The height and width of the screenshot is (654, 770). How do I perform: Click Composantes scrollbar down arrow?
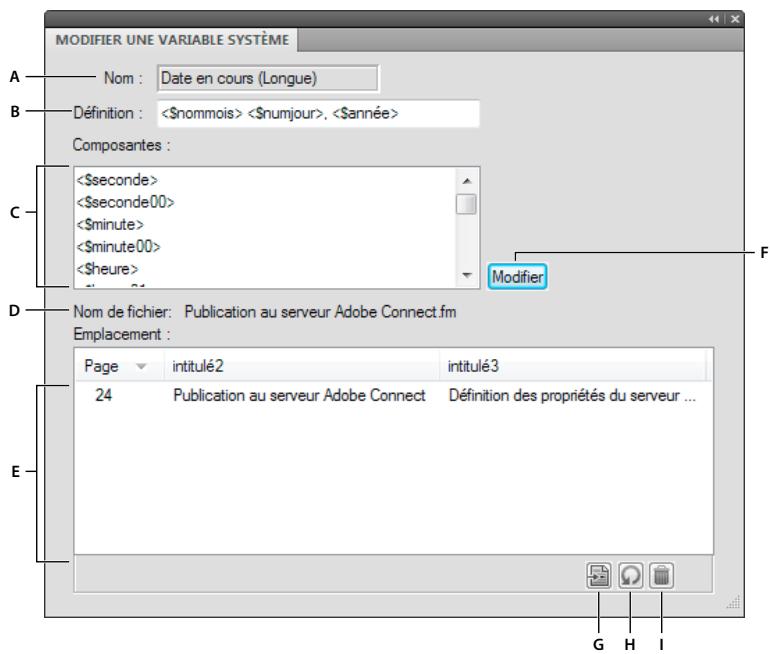[x=467, y=275]
